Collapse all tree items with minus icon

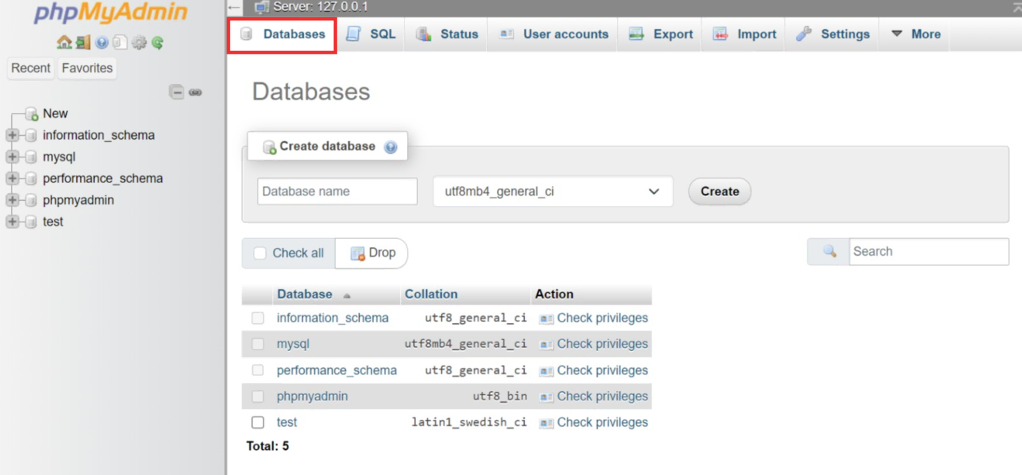coord(177,92)
